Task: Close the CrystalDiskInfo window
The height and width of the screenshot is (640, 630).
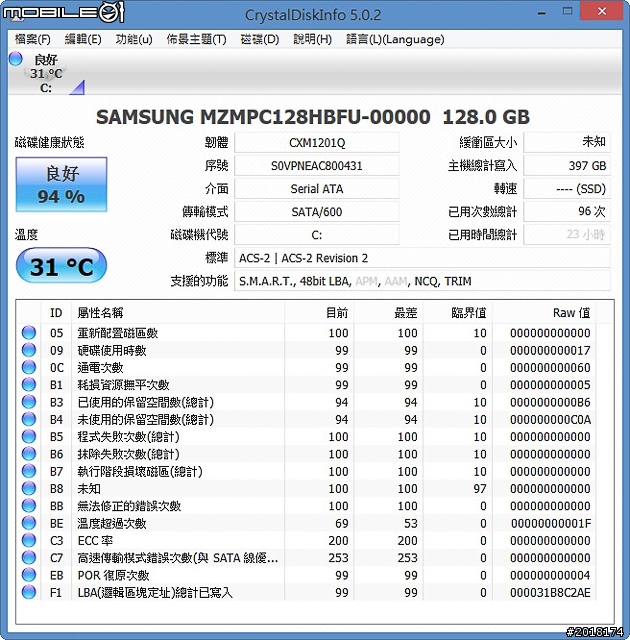Action: (602, 11)
